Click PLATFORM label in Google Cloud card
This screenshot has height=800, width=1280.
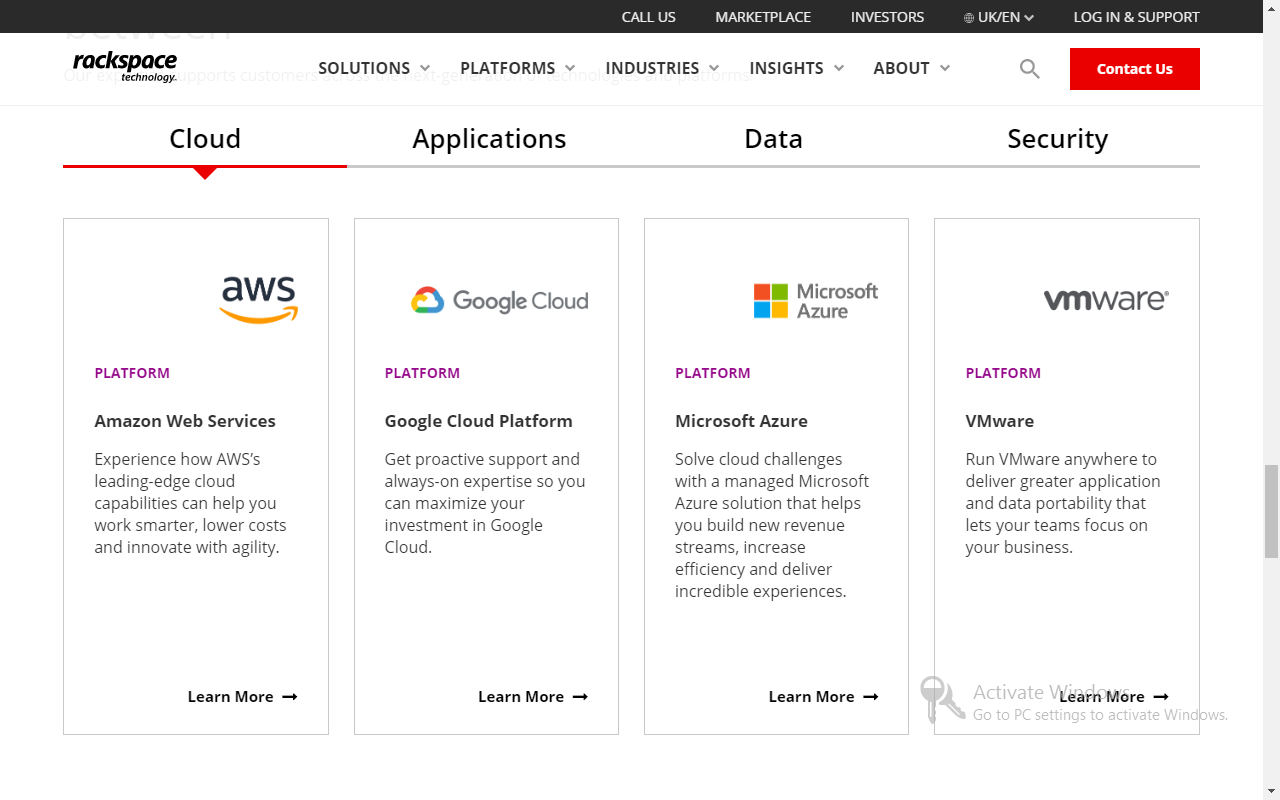coord(422,373)
